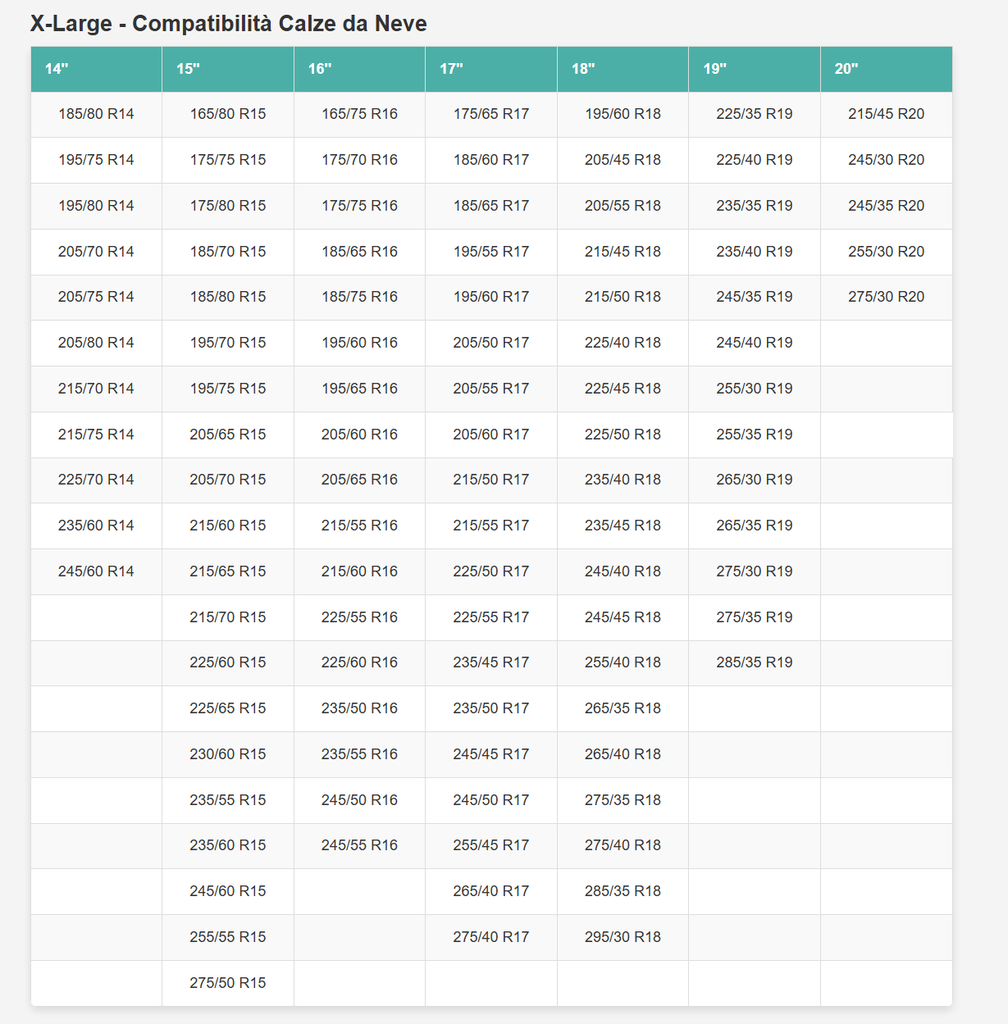Click the 205/55 R17 entry
Image resolution: width=1008 pixels, height=1024 pixels.
click(491, 388)
